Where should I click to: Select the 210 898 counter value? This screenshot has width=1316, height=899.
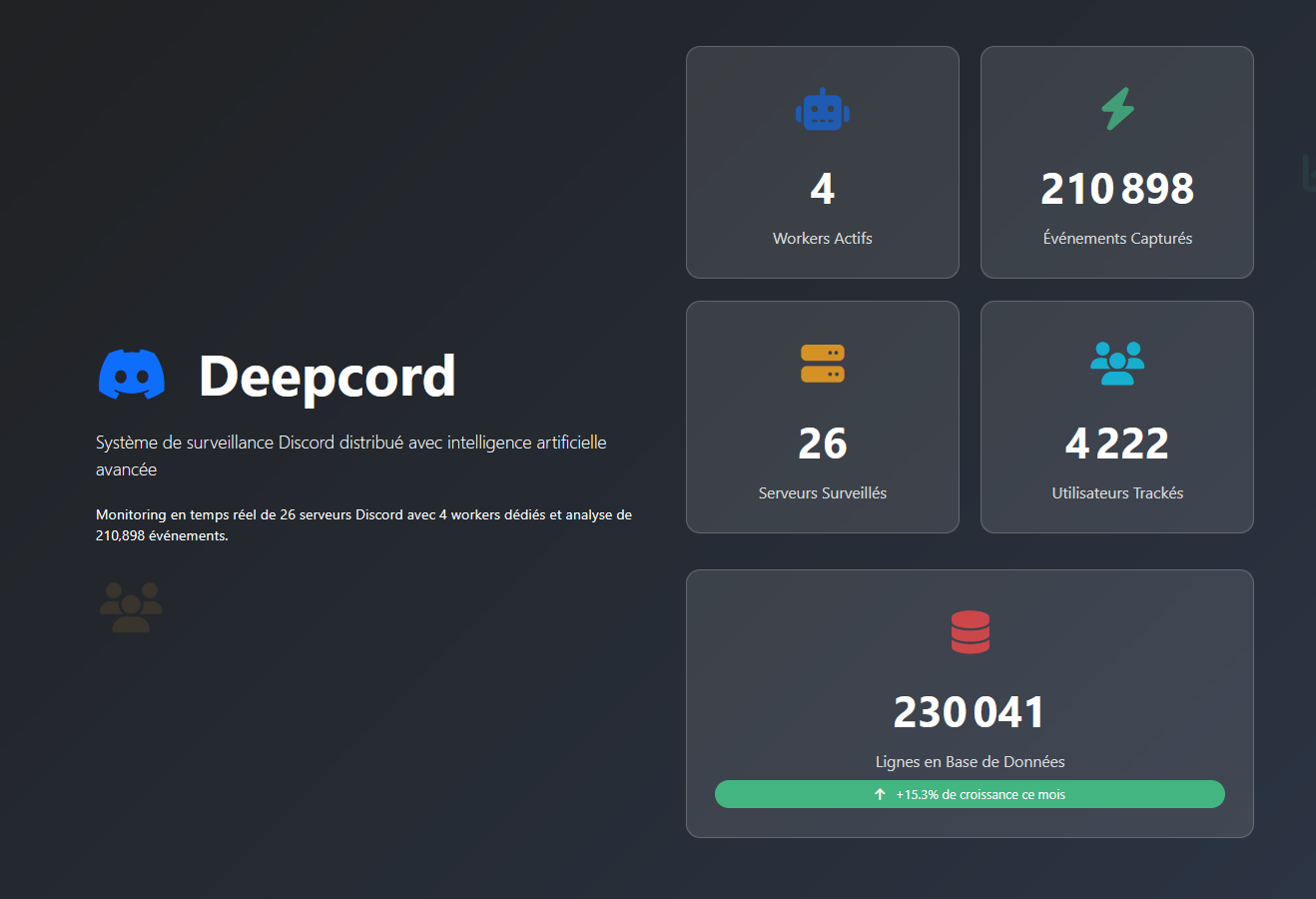(1116, 188)
